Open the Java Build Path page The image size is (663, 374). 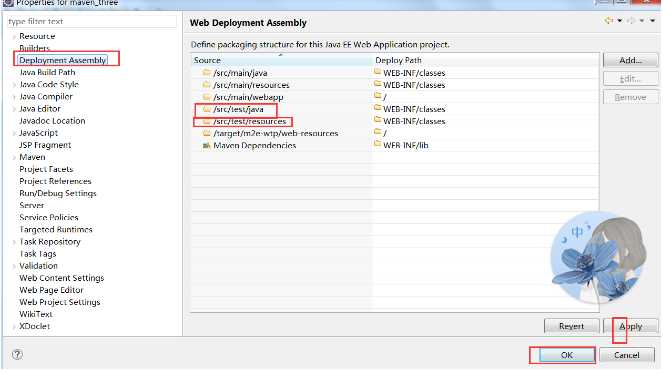click(x=47, y=72)
